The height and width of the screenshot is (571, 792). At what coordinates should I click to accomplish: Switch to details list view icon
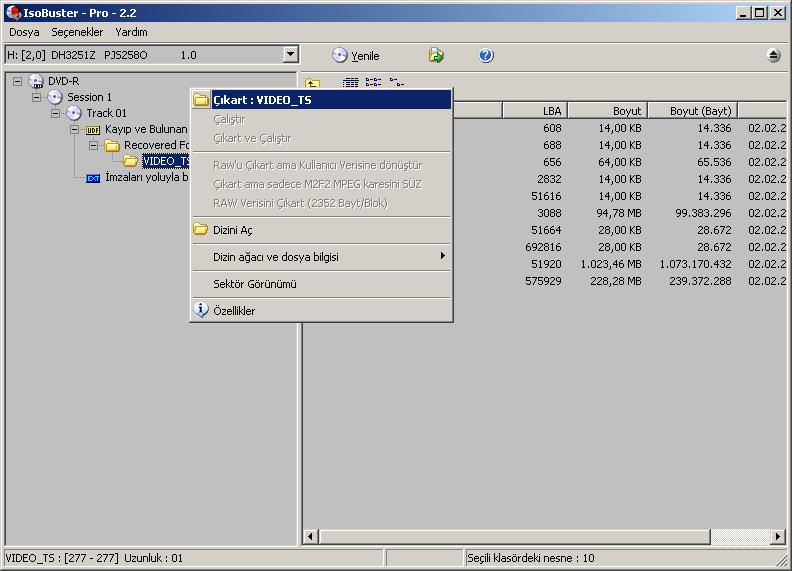tap(351, 83)
